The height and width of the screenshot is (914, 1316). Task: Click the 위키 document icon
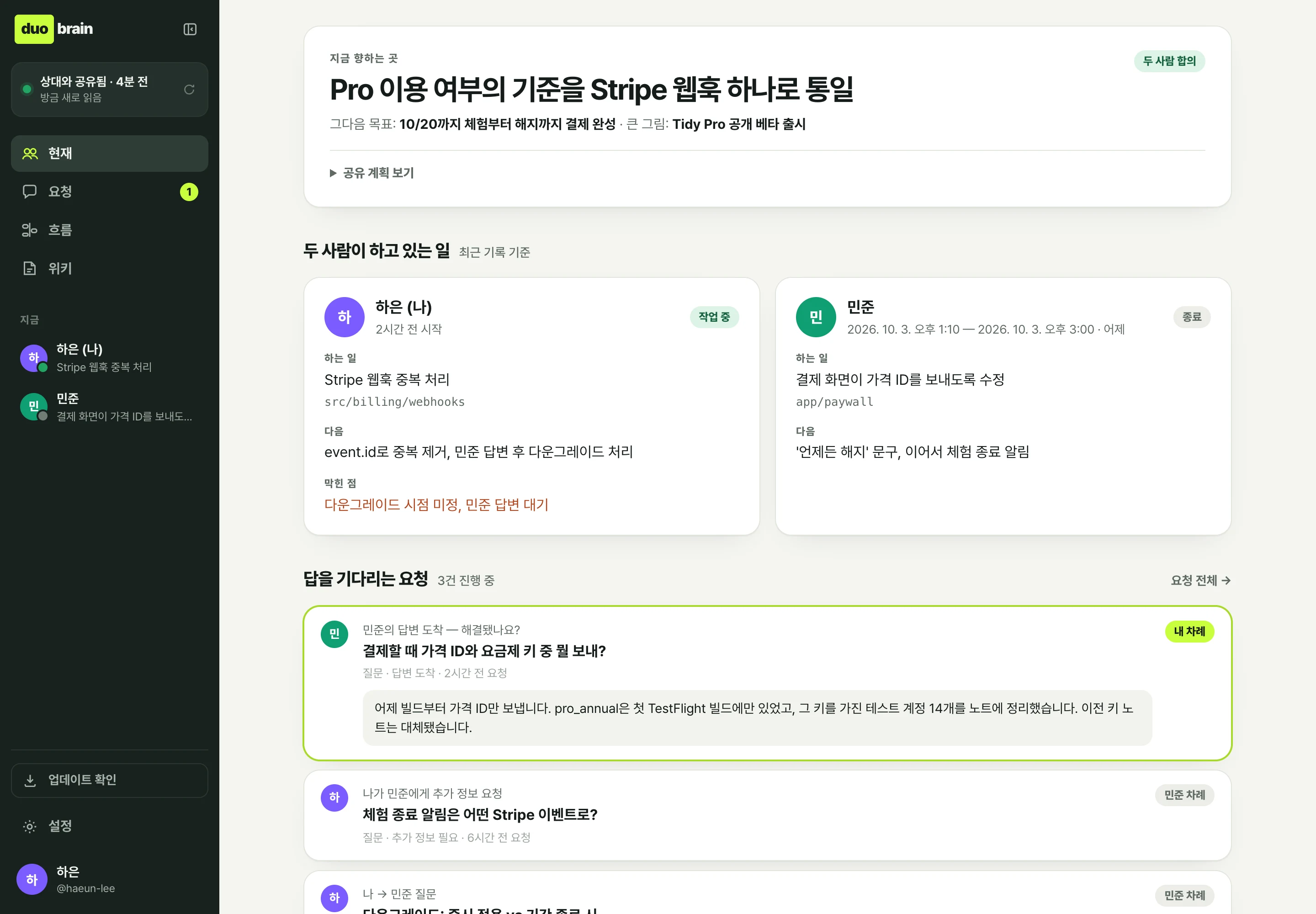coord(30,269)
